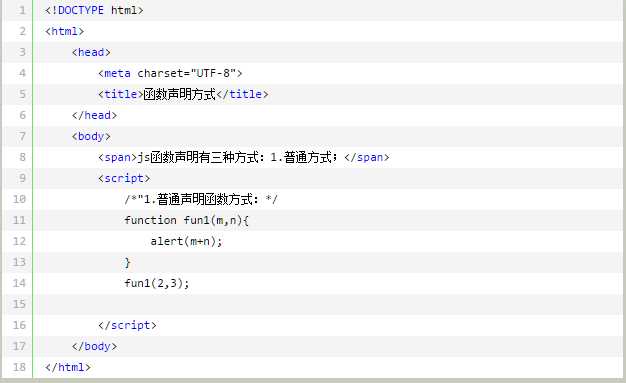
Task: Click the closing </head> tag
Action: click(95, 115)
